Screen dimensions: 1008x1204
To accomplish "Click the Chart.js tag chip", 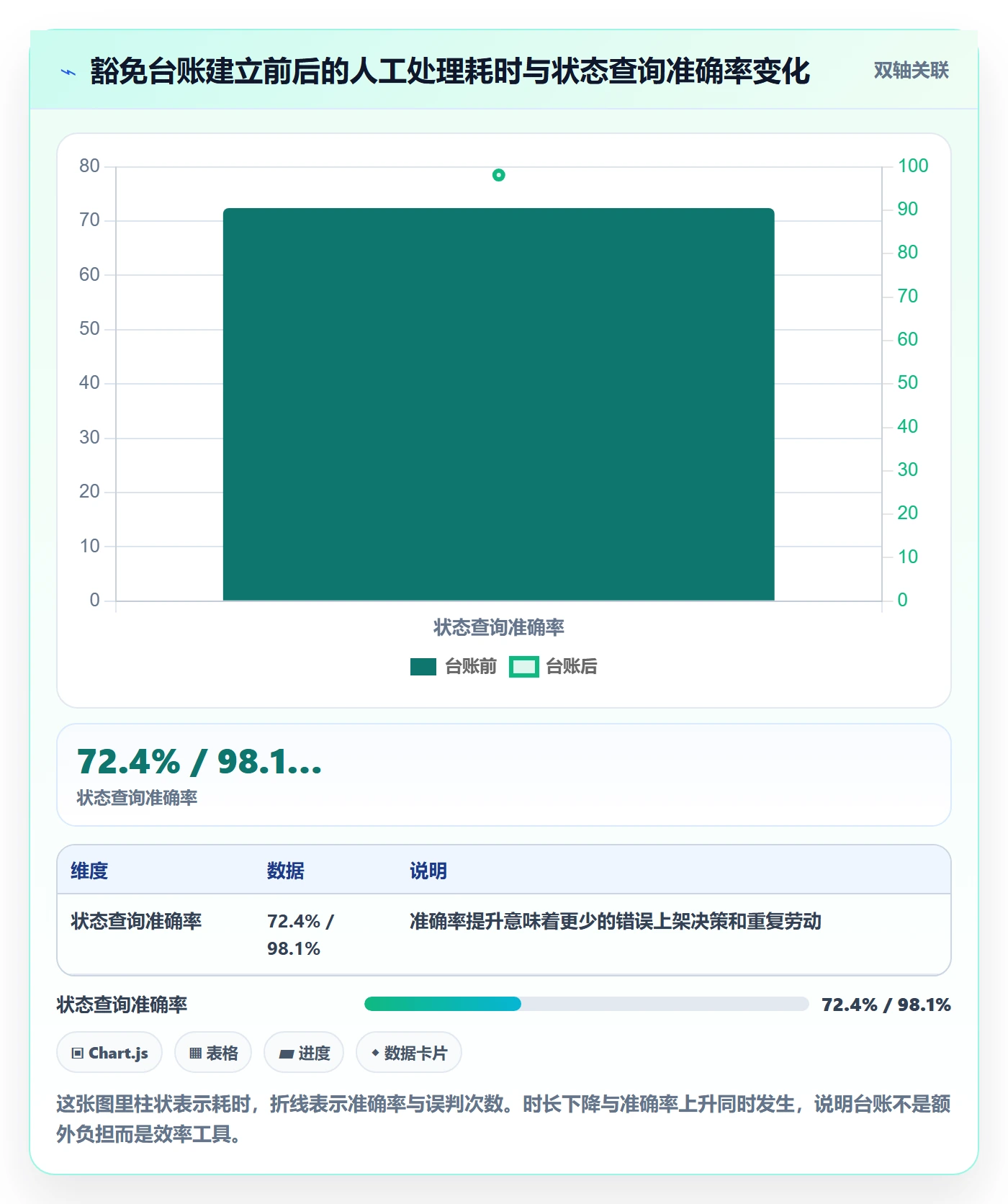I will click(109, 1053).
